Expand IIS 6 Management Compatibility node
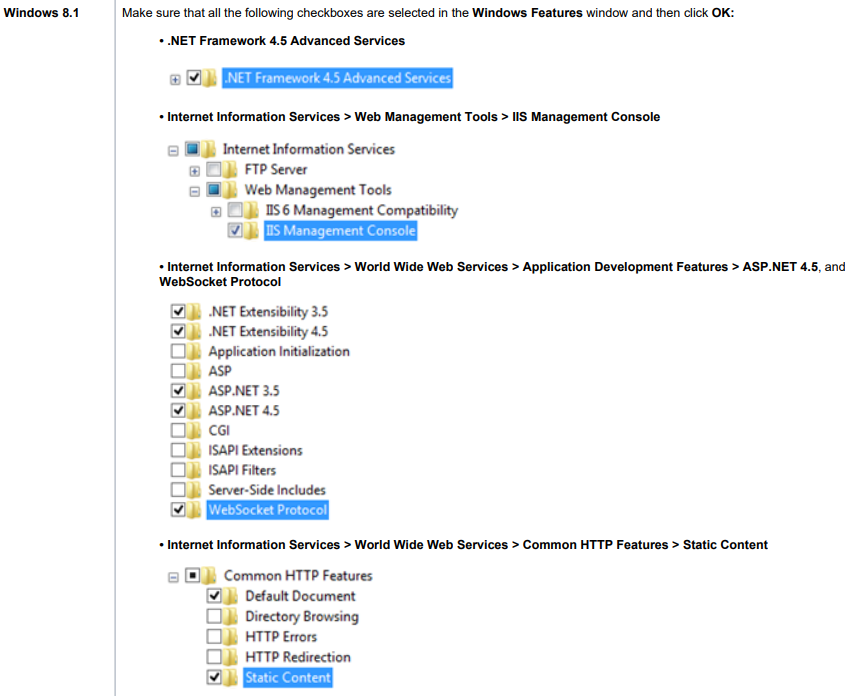 pyautogui.click(x=217, y=211)
